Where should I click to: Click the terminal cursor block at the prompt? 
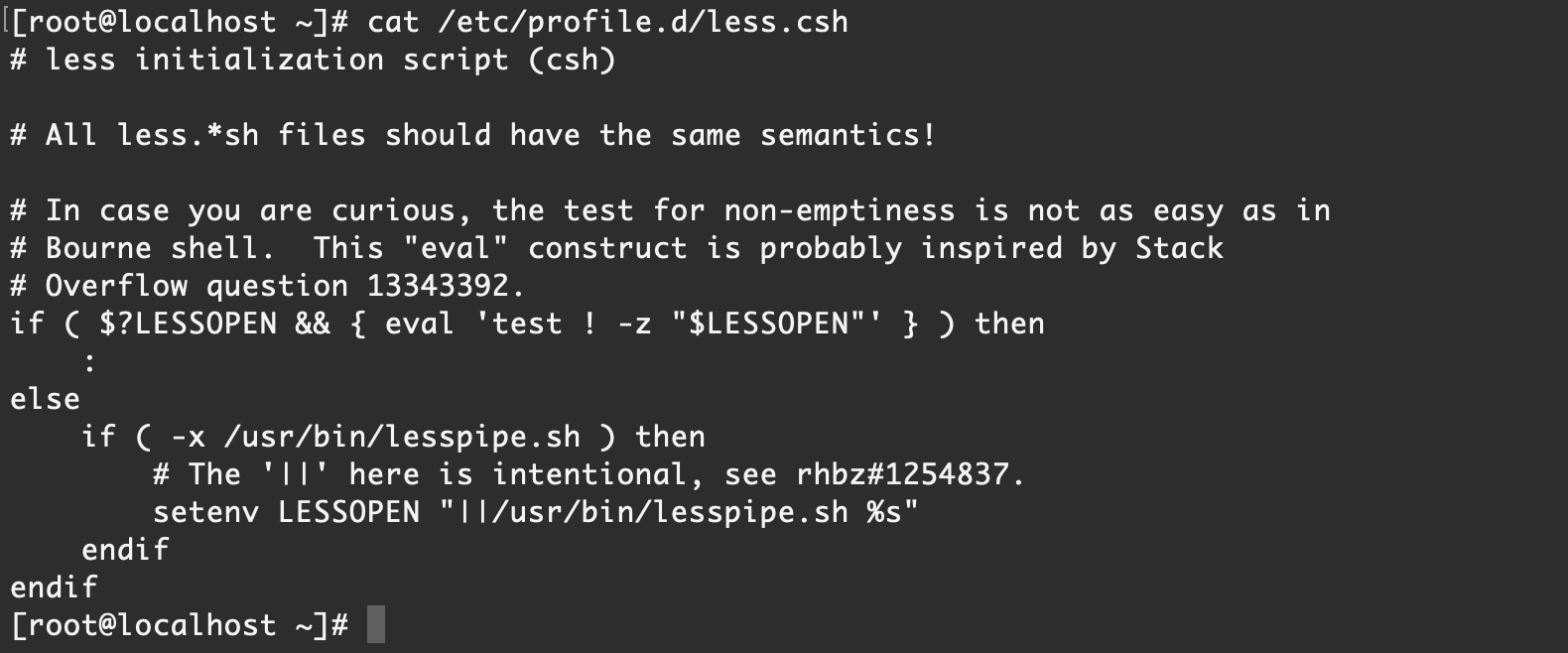(x=375, y=625)
